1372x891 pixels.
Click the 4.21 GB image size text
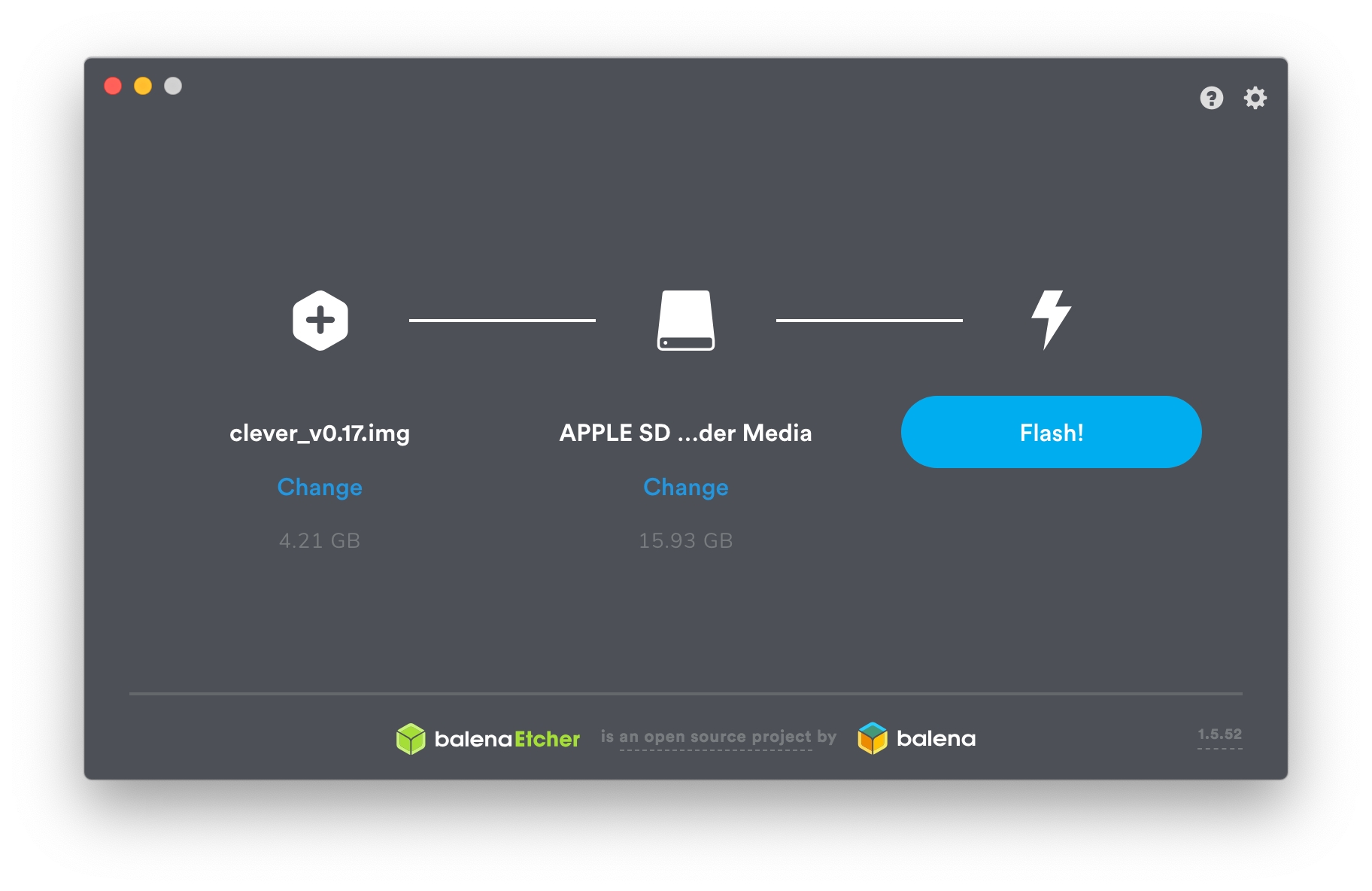[320, 541]
